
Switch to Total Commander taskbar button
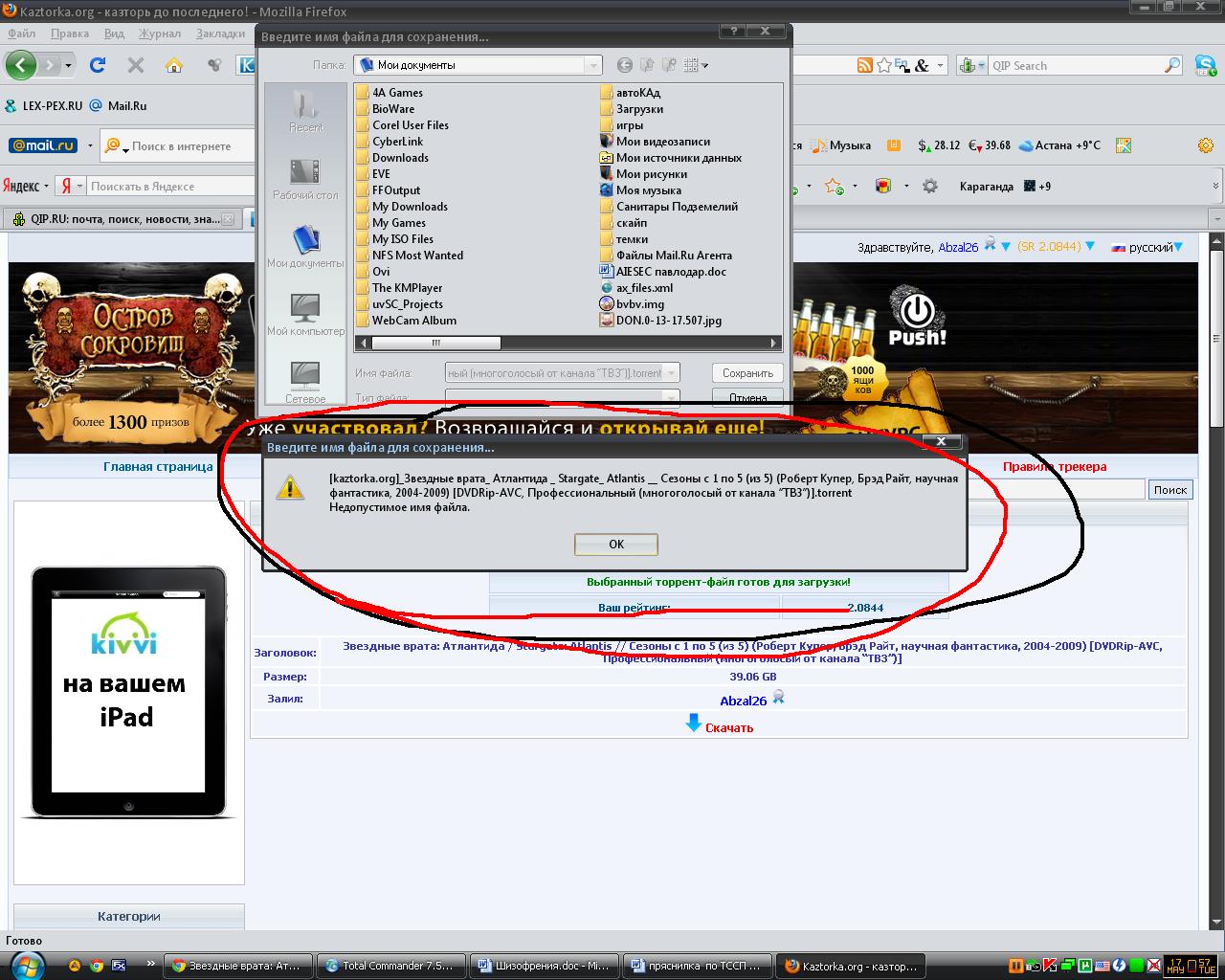click(x=390, y=966)
